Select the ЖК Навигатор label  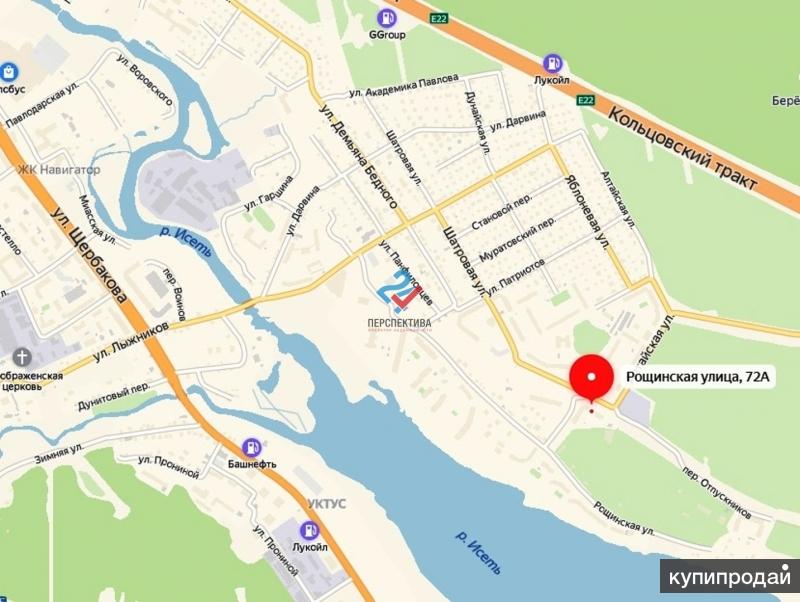click(59, 169)
